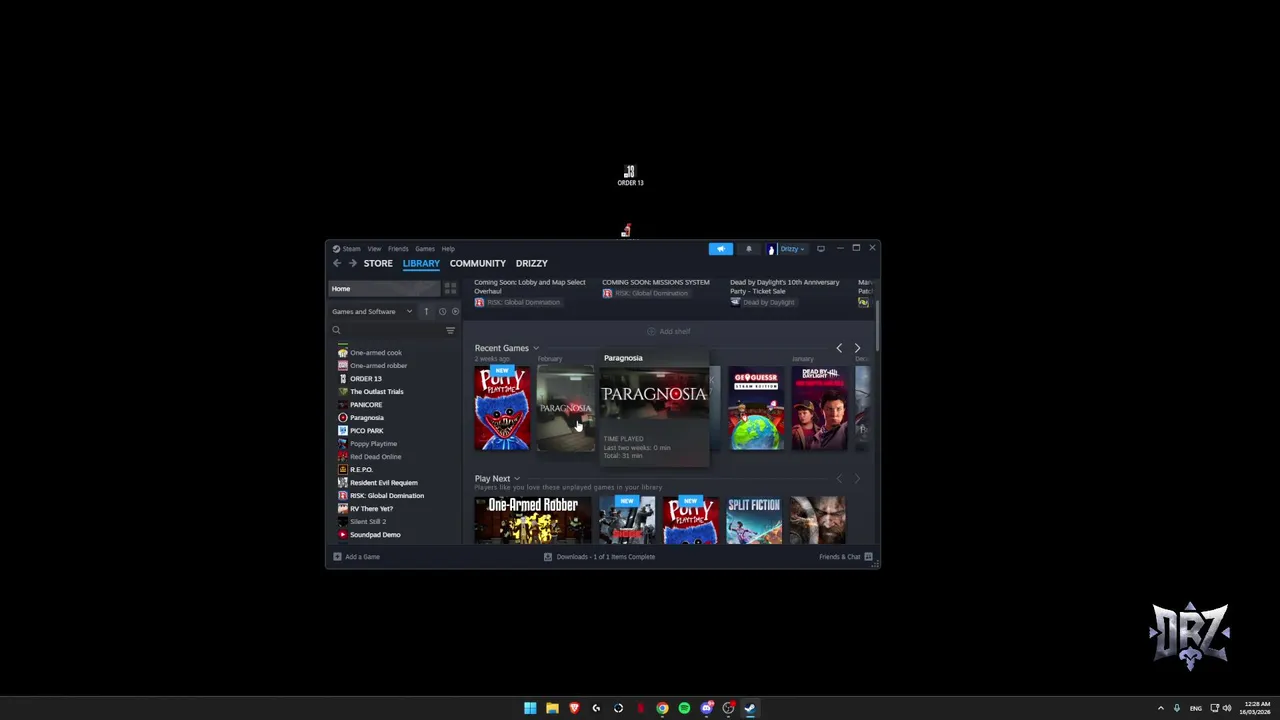Select The Outlast Trials in library list
Viewport: 1280px width, 720px height.
(376, 391)
